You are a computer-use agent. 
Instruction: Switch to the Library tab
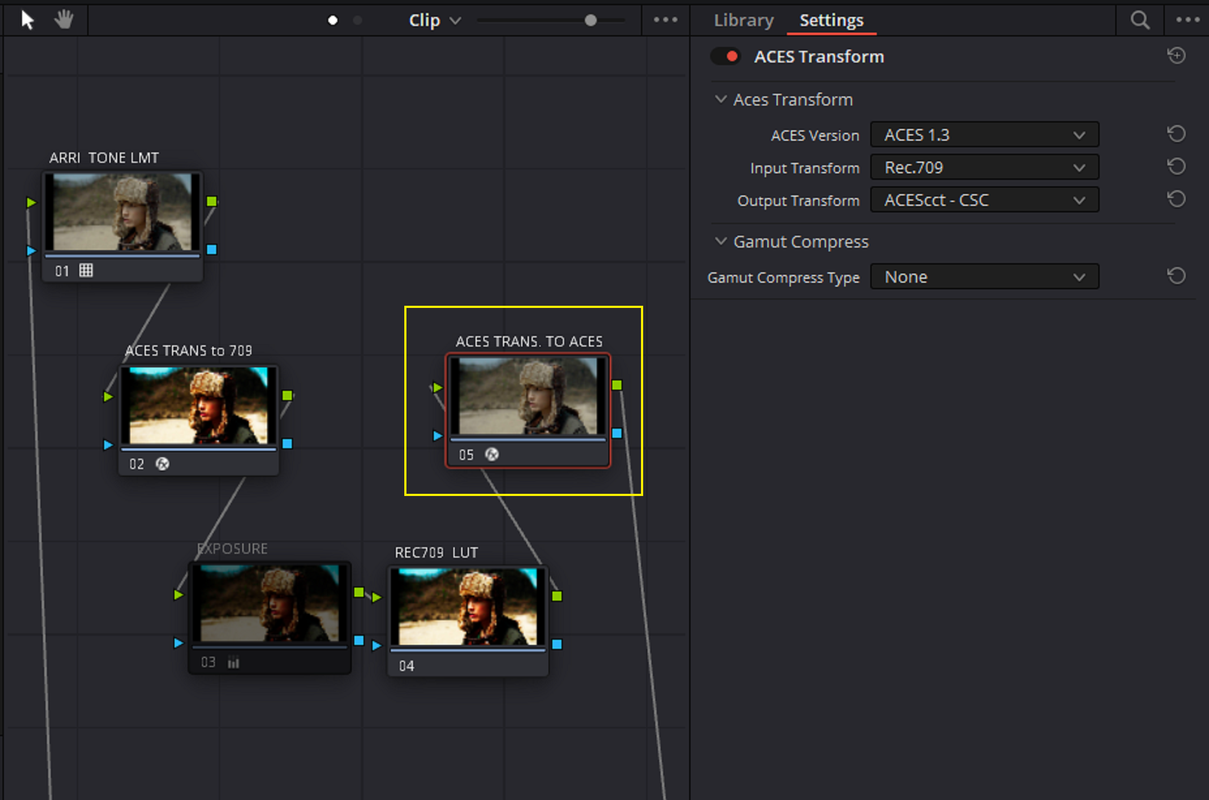point(743,20)
